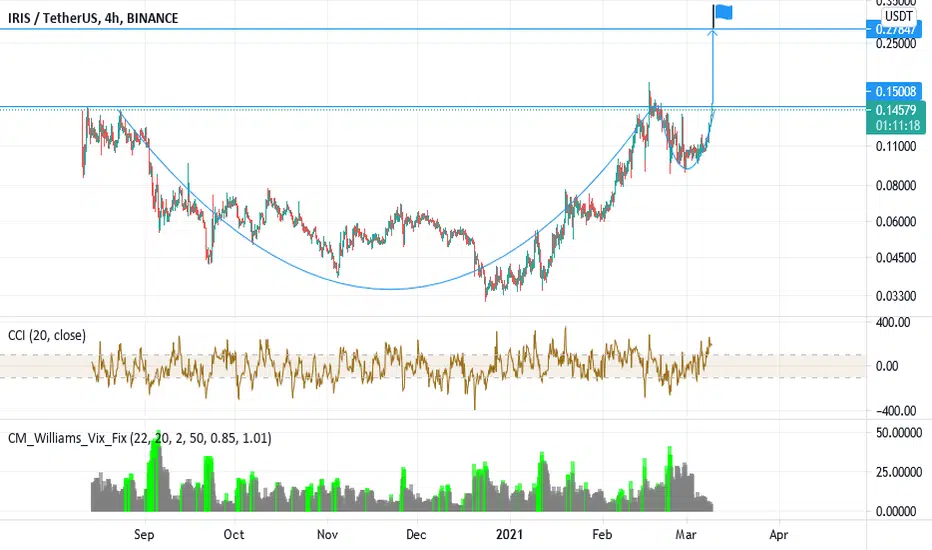Click the -400.00 CCI scale value
Screen dimensions: 932x550
(x=894, y=410)
